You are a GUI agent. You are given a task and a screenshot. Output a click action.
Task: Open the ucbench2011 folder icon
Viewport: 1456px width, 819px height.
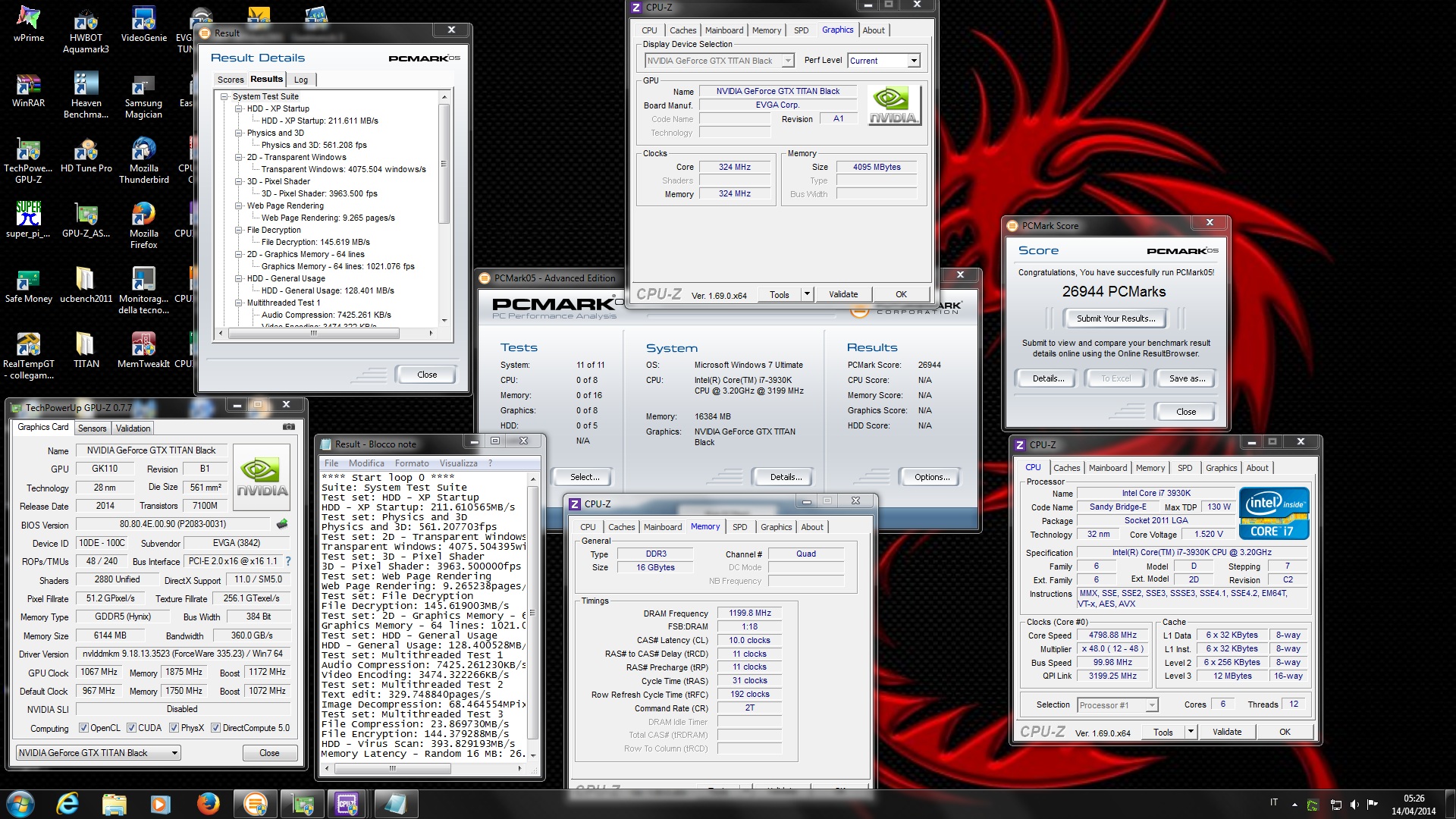click(86, 285)
